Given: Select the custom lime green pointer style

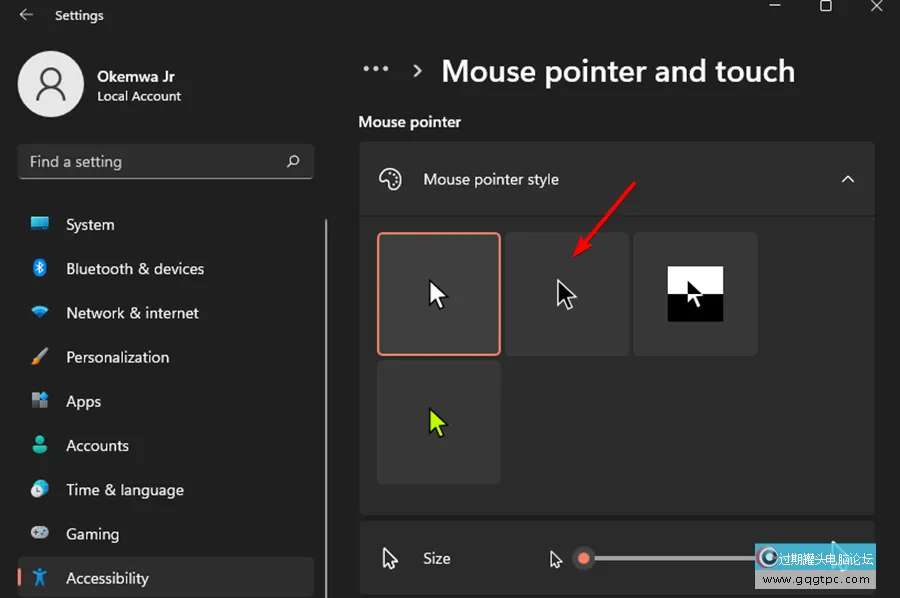Looking at the screenshot, I should tap(438, 422).
